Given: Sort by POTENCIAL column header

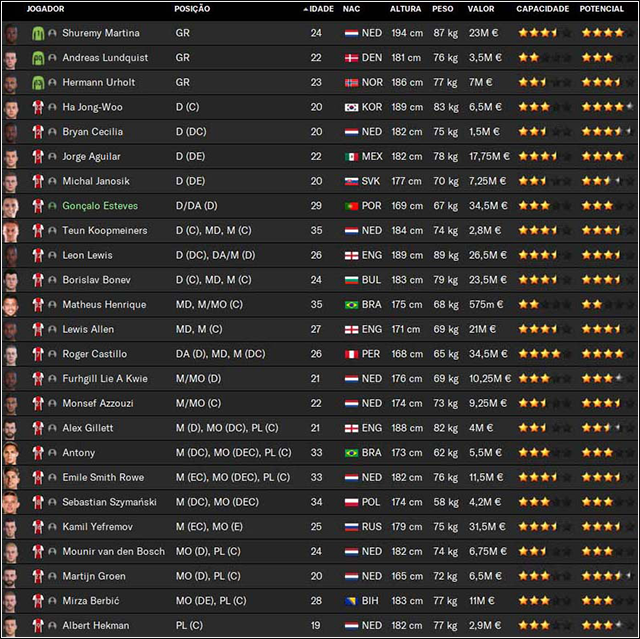Looking at the screenshot, I should 602,9.
